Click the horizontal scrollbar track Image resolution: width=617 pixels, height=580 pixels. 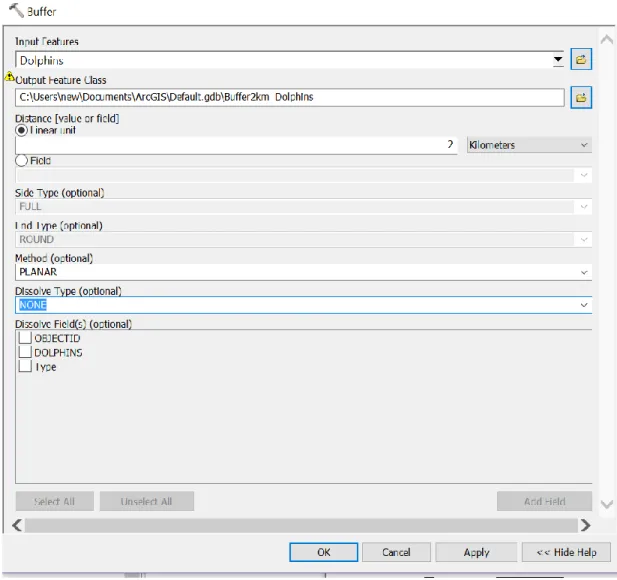[301, 525]
